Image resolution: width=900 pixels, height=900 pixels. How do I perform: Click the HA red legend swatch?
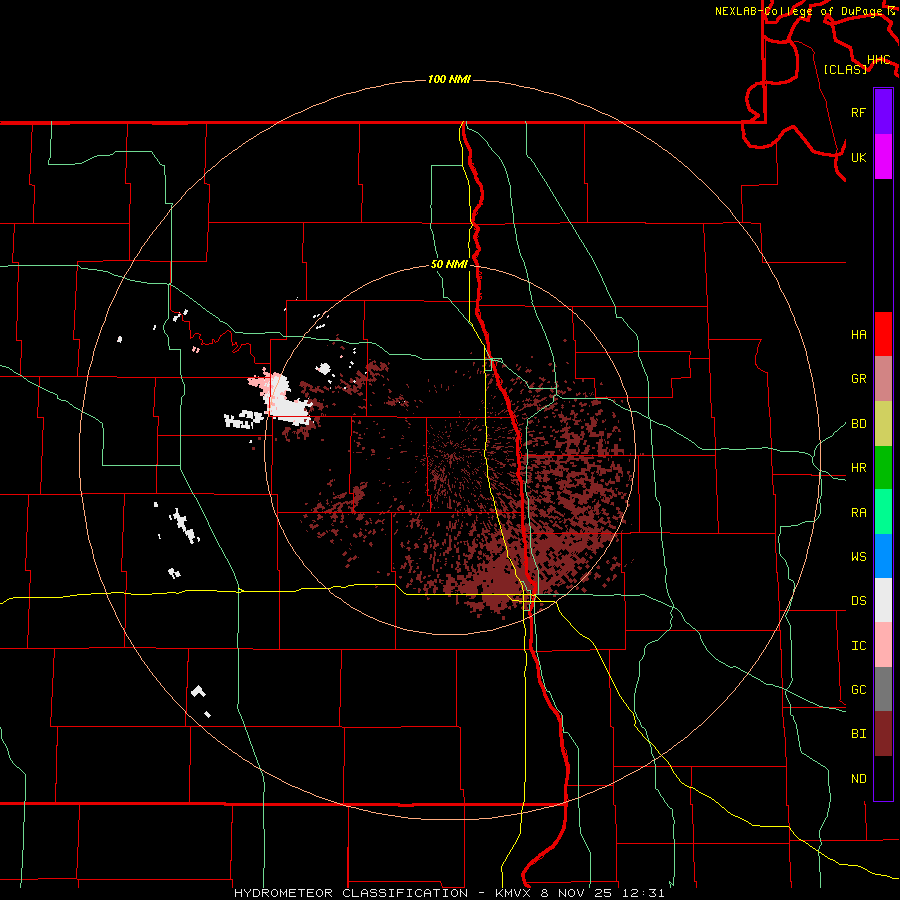[883, 334]
